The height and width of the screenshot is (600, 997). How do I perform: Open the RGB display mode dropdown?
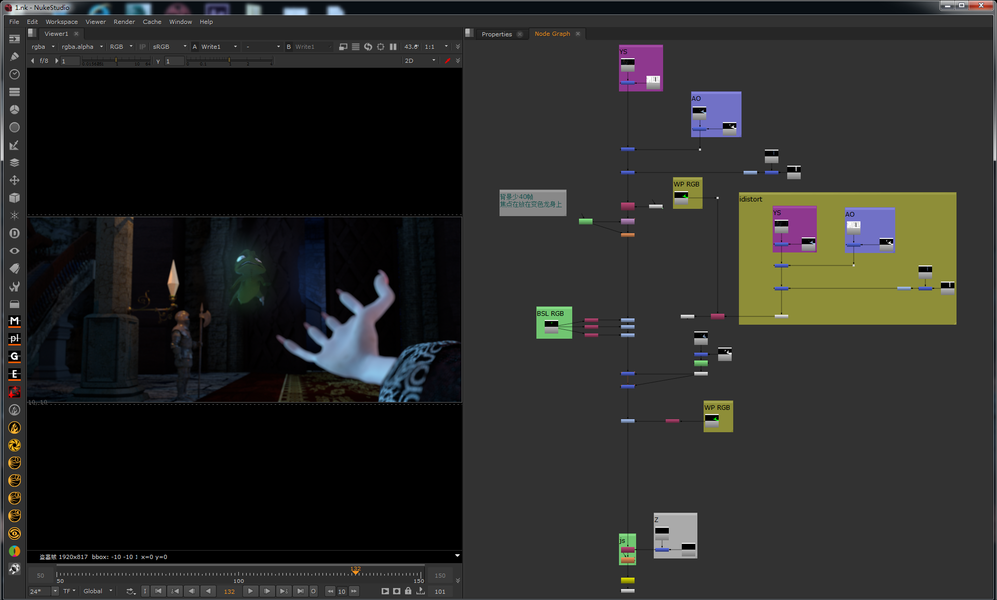pyautogui.click(x=121, y=46)
